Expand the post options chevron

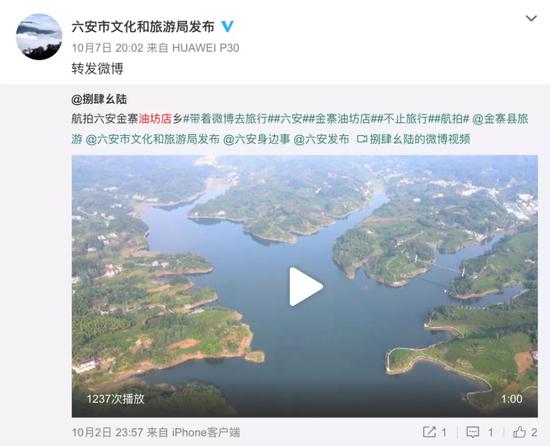(x=531, y=18)
